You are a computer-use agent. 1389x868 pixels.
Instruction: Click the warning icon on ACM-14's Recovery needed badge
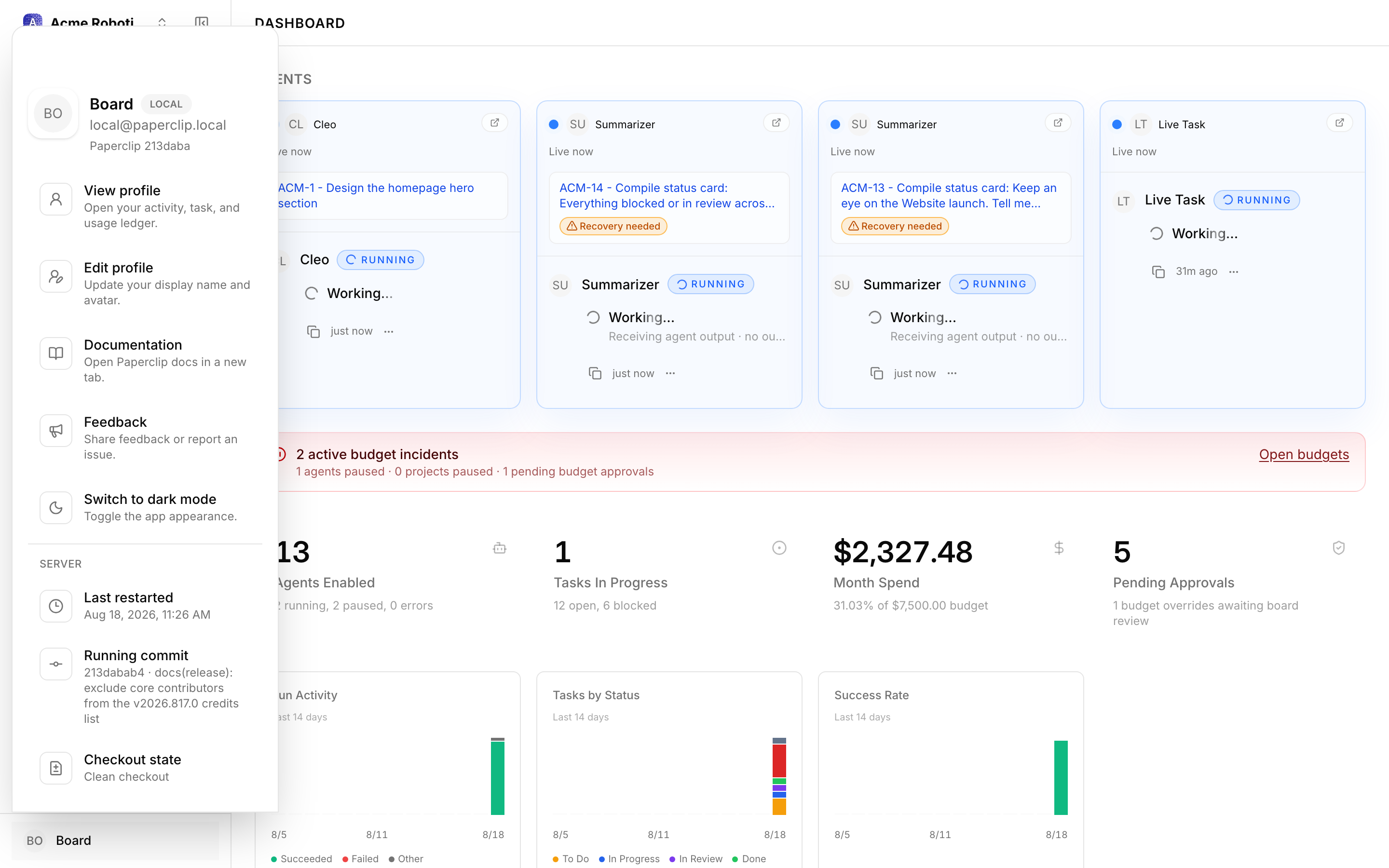572,226
